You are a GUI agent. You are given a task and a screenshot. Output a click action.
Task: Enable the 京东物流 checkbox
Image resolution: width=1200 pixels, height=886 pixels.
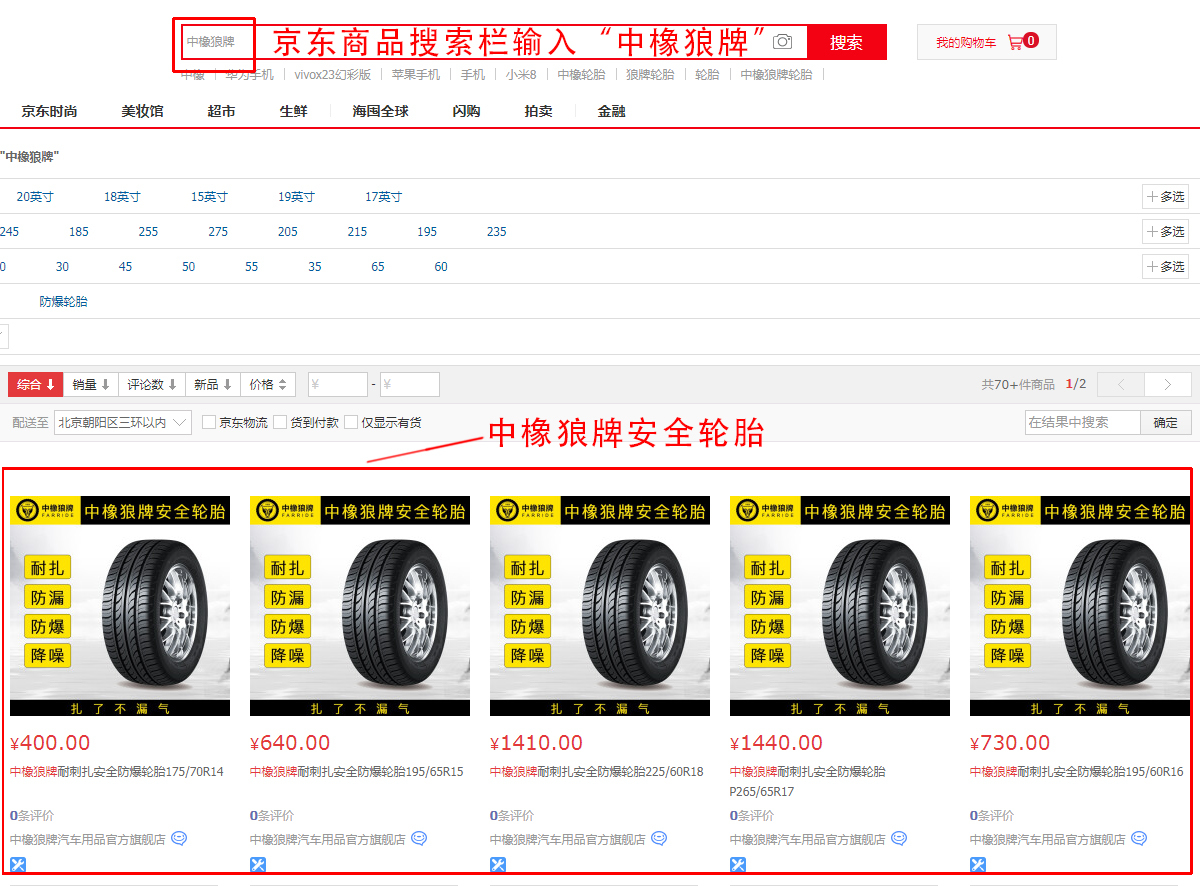tap(209, 422)
